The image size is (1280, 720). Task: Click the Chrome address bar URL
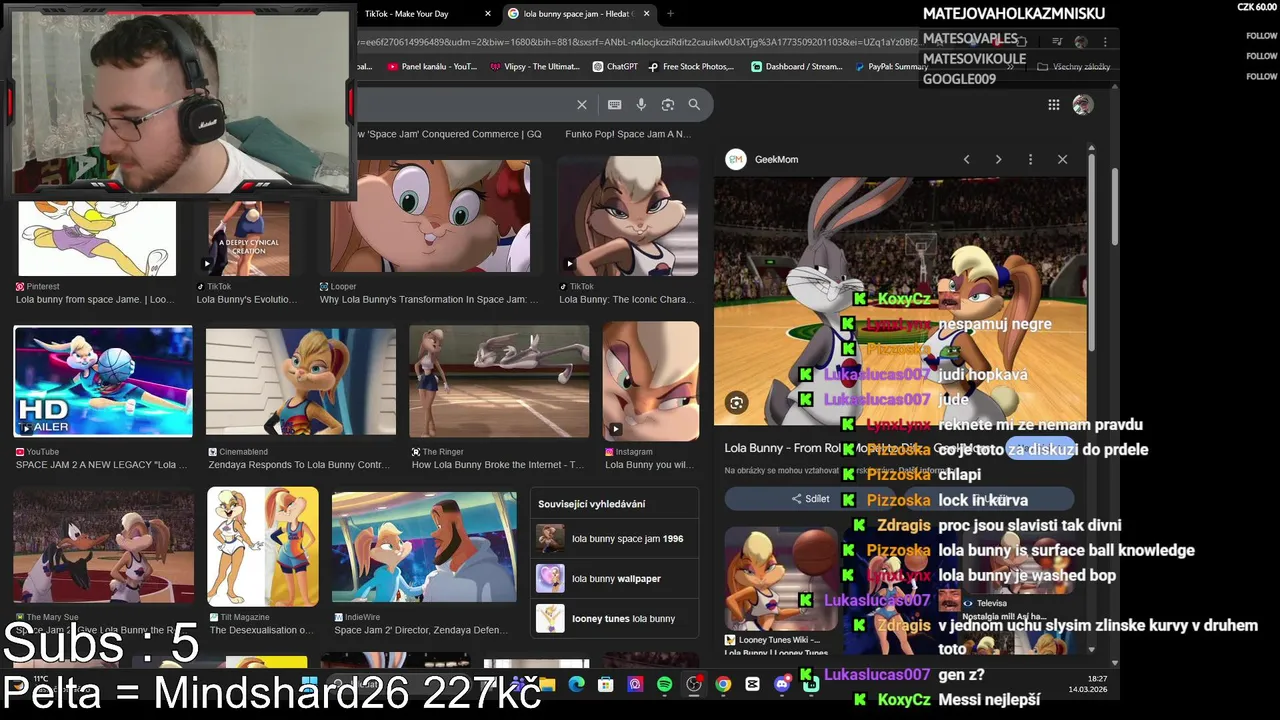(x=635, y=42)
